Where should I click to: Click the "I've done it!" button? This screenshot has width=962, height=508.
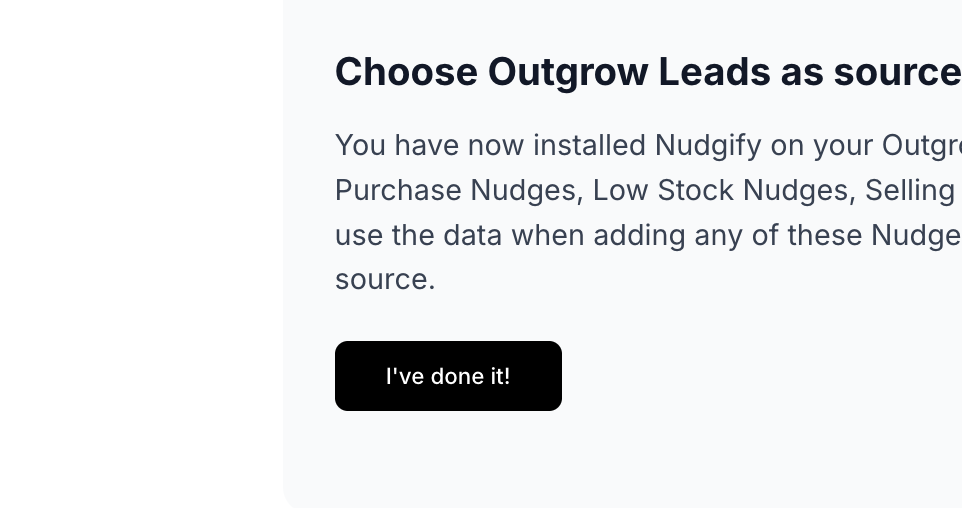[448, 376]
